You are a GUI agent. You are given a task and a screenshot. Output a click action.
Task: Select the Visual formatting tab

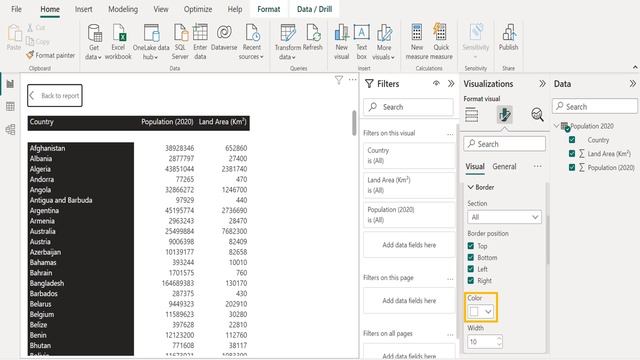click(x=475, y=167)
